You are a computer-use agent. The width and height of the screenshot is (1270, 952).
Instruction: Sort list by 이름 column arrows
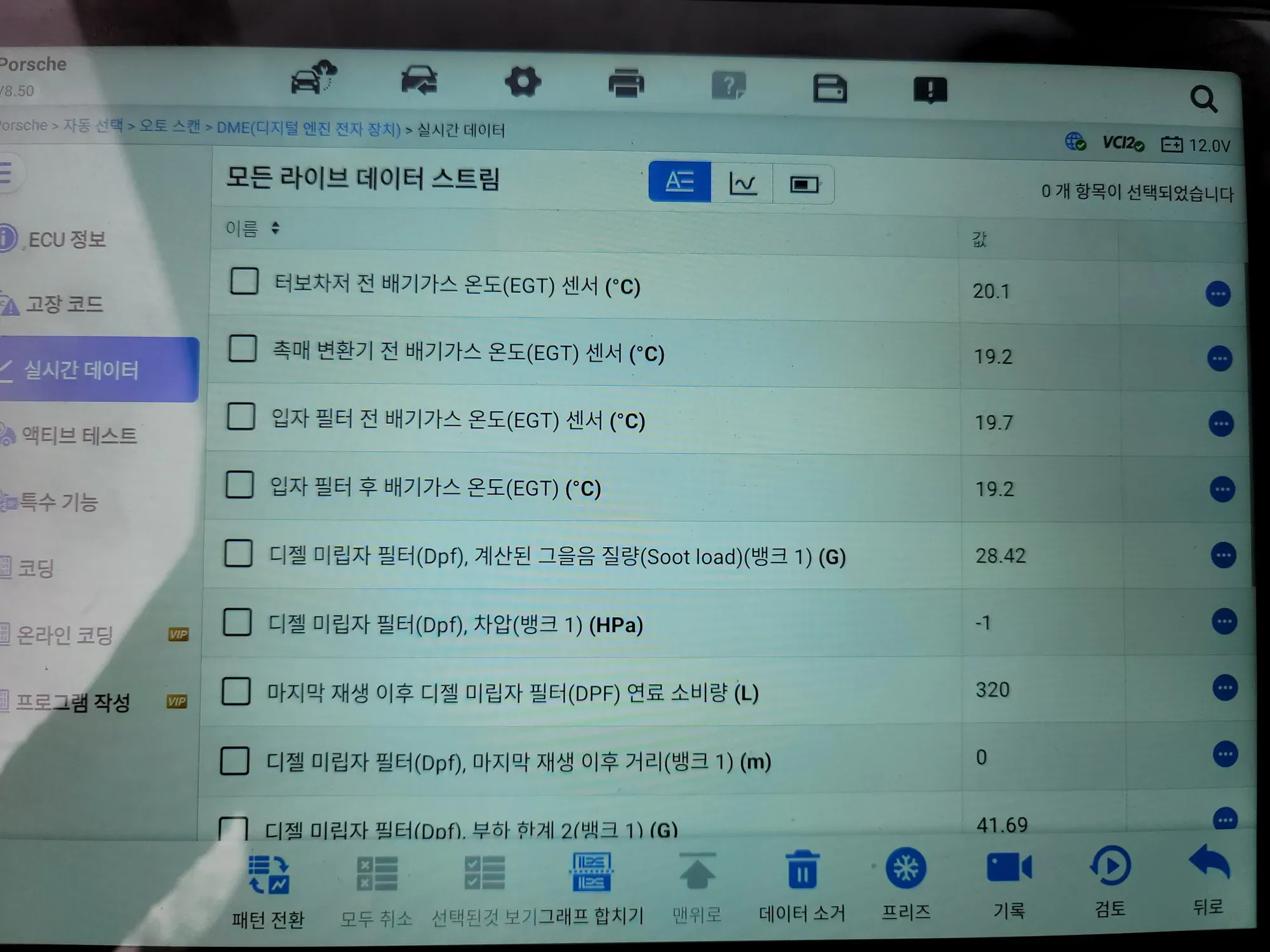275,228
